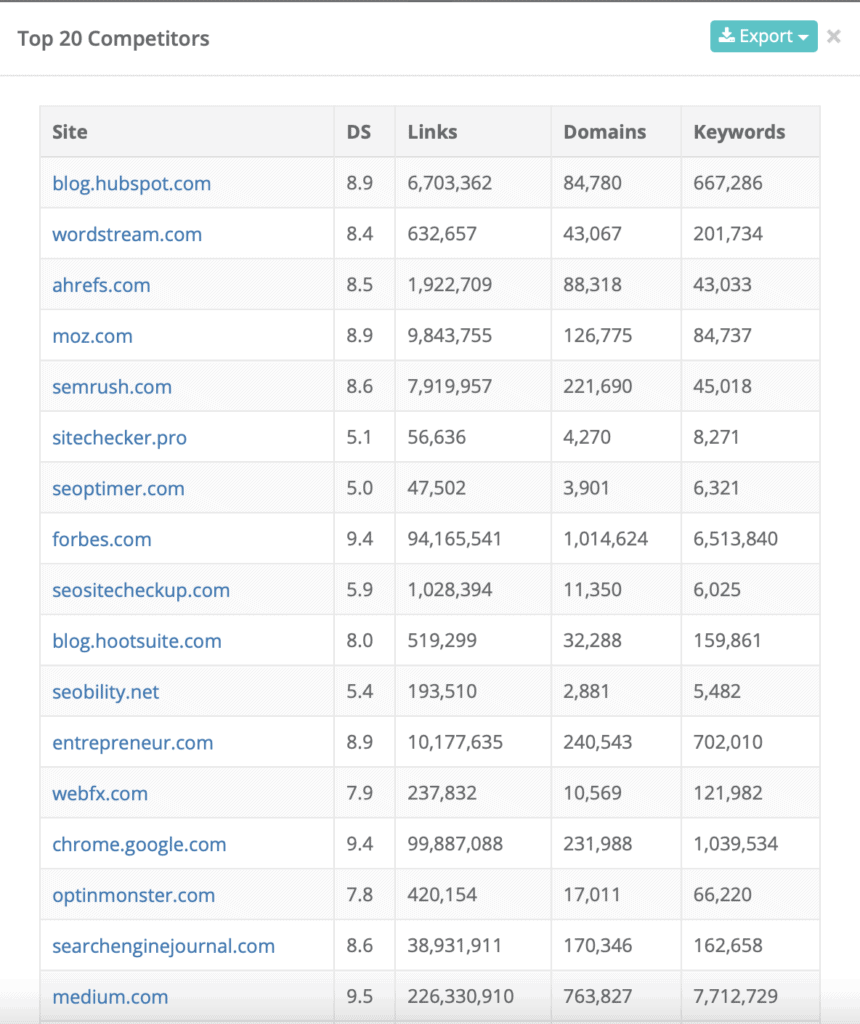Select links value 1,922,709

click(449, 285)
